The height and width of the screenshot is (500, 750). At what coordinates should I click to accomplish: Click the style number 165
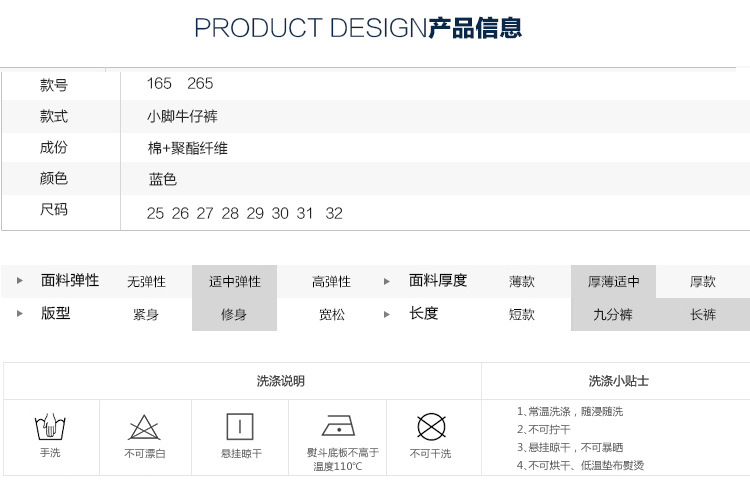(159, 83)
